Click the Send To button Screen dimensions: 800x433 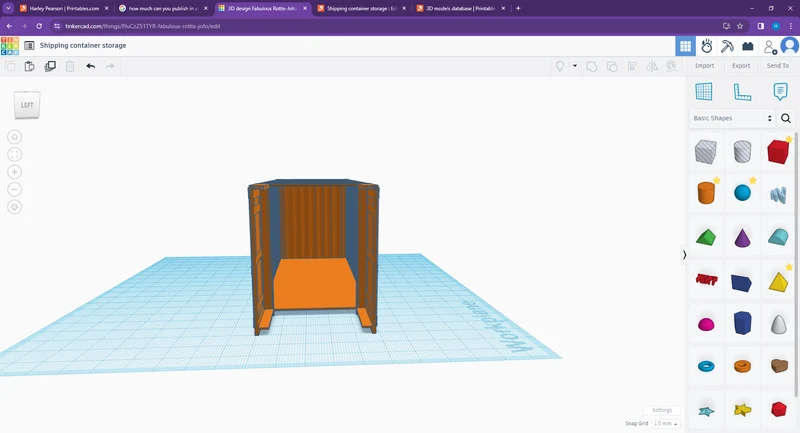click(778, 66)
